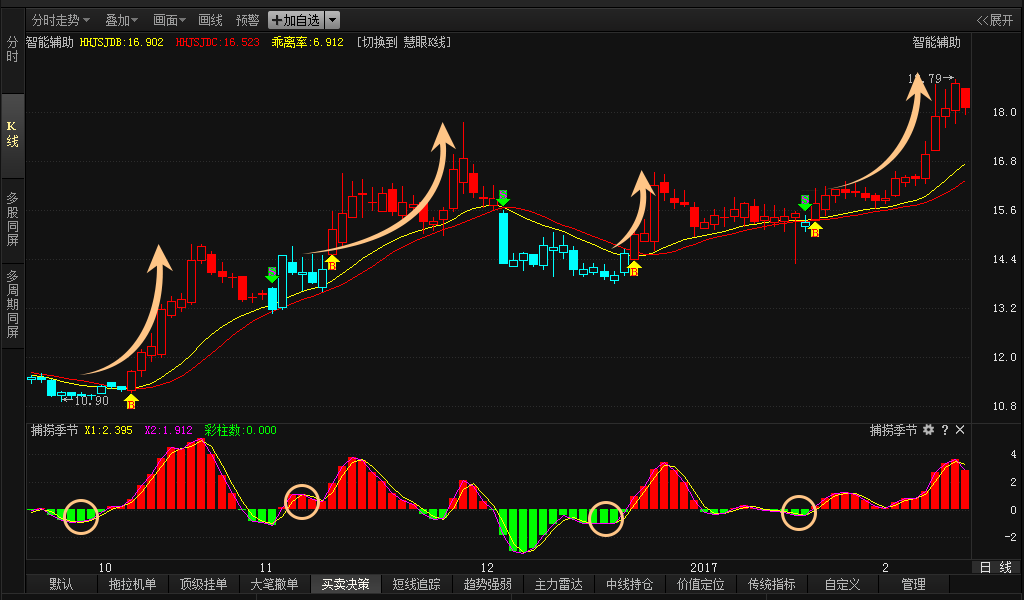Switch to 慧眼K线 mode

404,42
